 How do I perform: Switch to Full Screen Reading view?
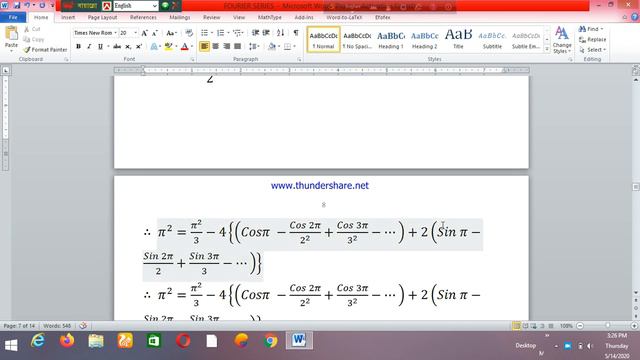tap(525, 326)
